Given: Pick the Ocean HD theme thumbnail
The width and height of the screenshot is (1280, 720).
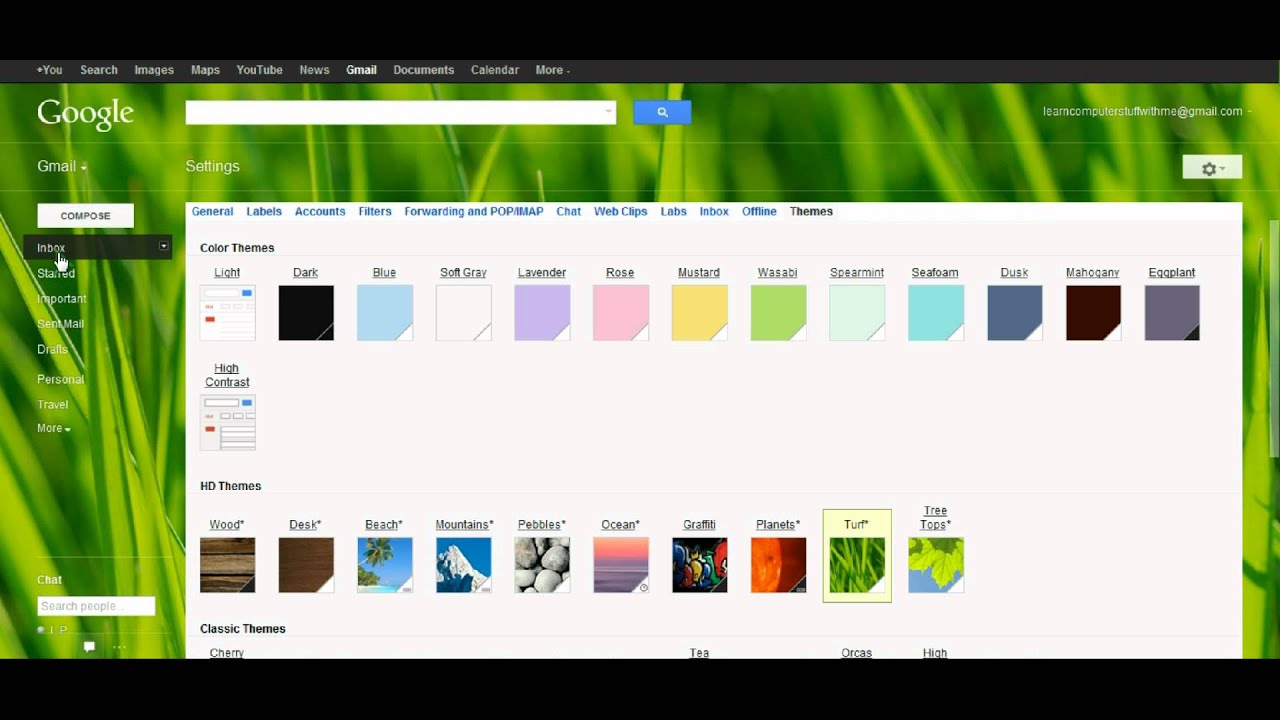Looking at the screenshot, I should [x=621, y=565].
